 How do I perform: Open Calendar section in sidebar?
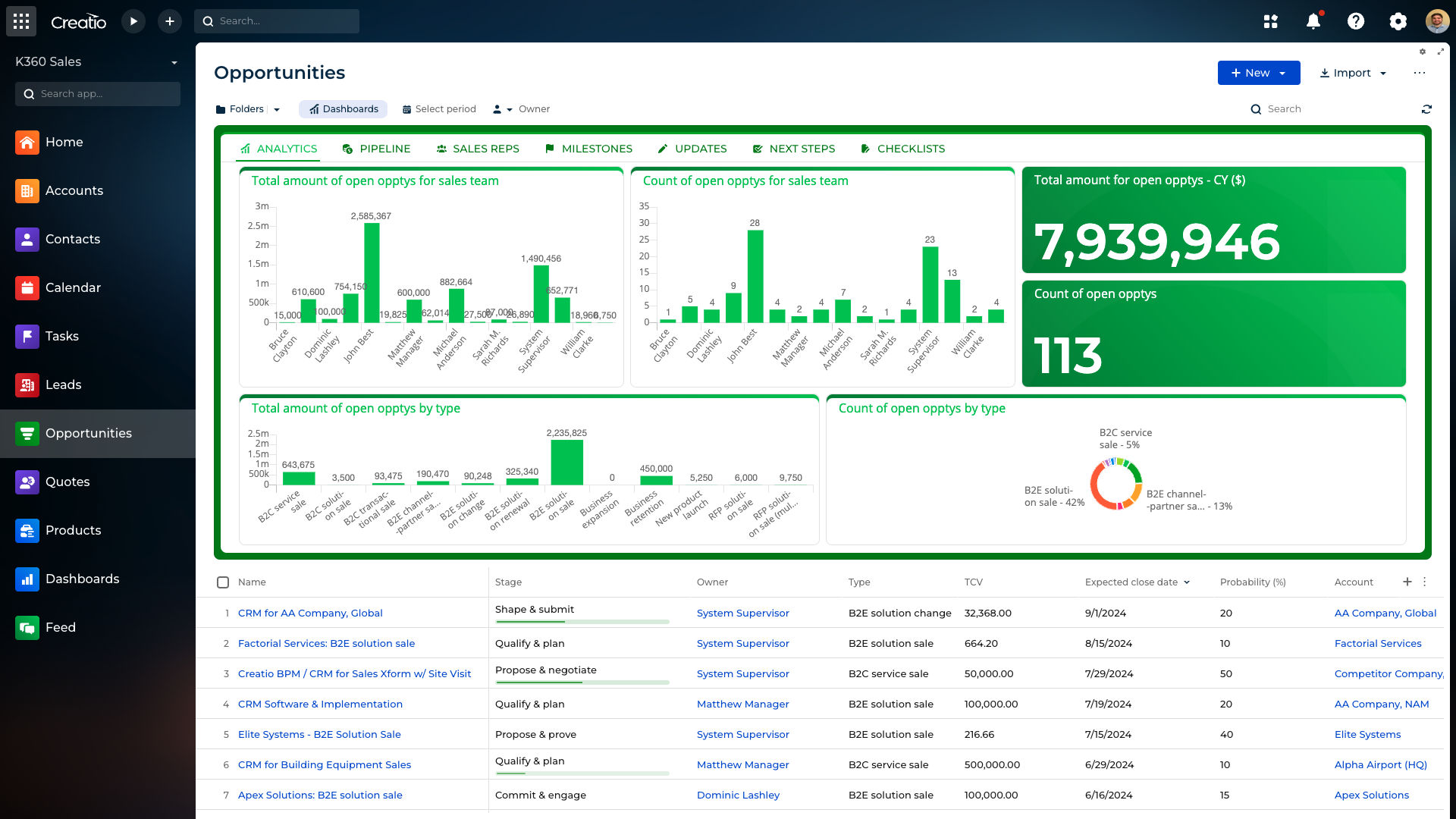click(98, 287)
